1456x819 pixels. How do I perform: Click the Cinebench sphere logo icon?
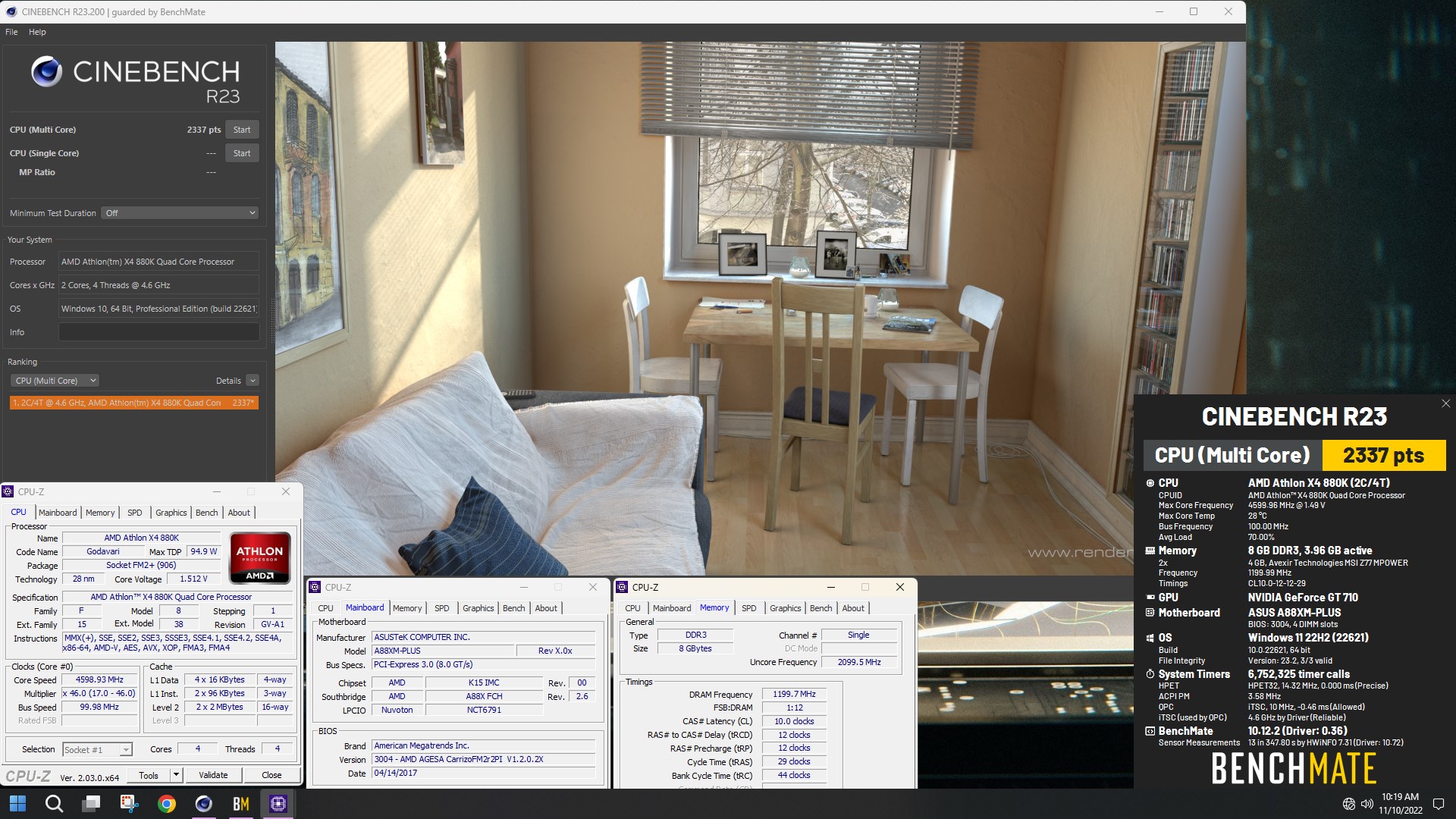pos(46,71)
